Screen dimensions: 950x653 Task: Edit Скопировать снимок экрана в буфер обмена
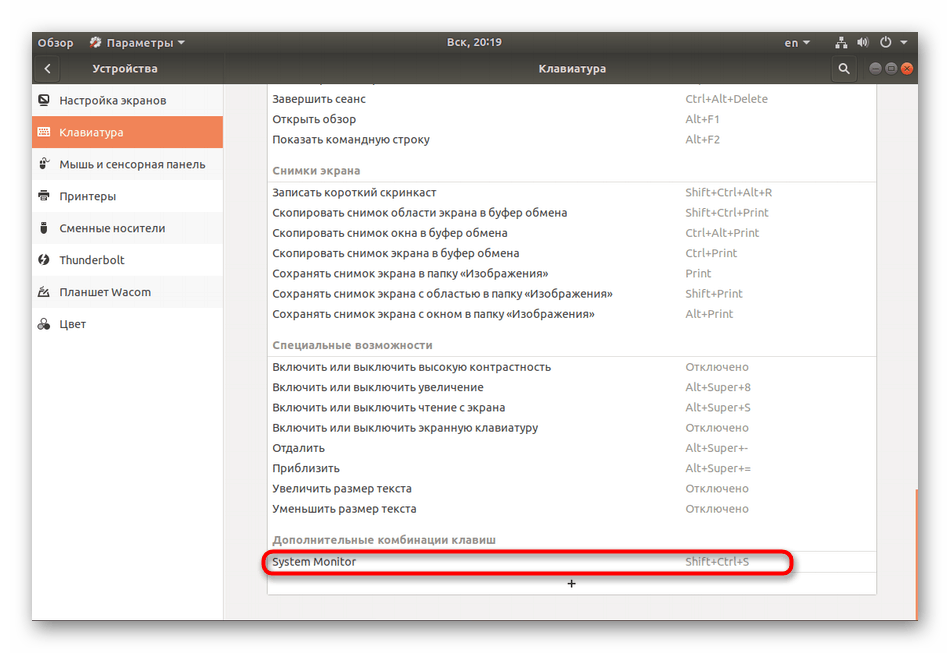(571, 253)
